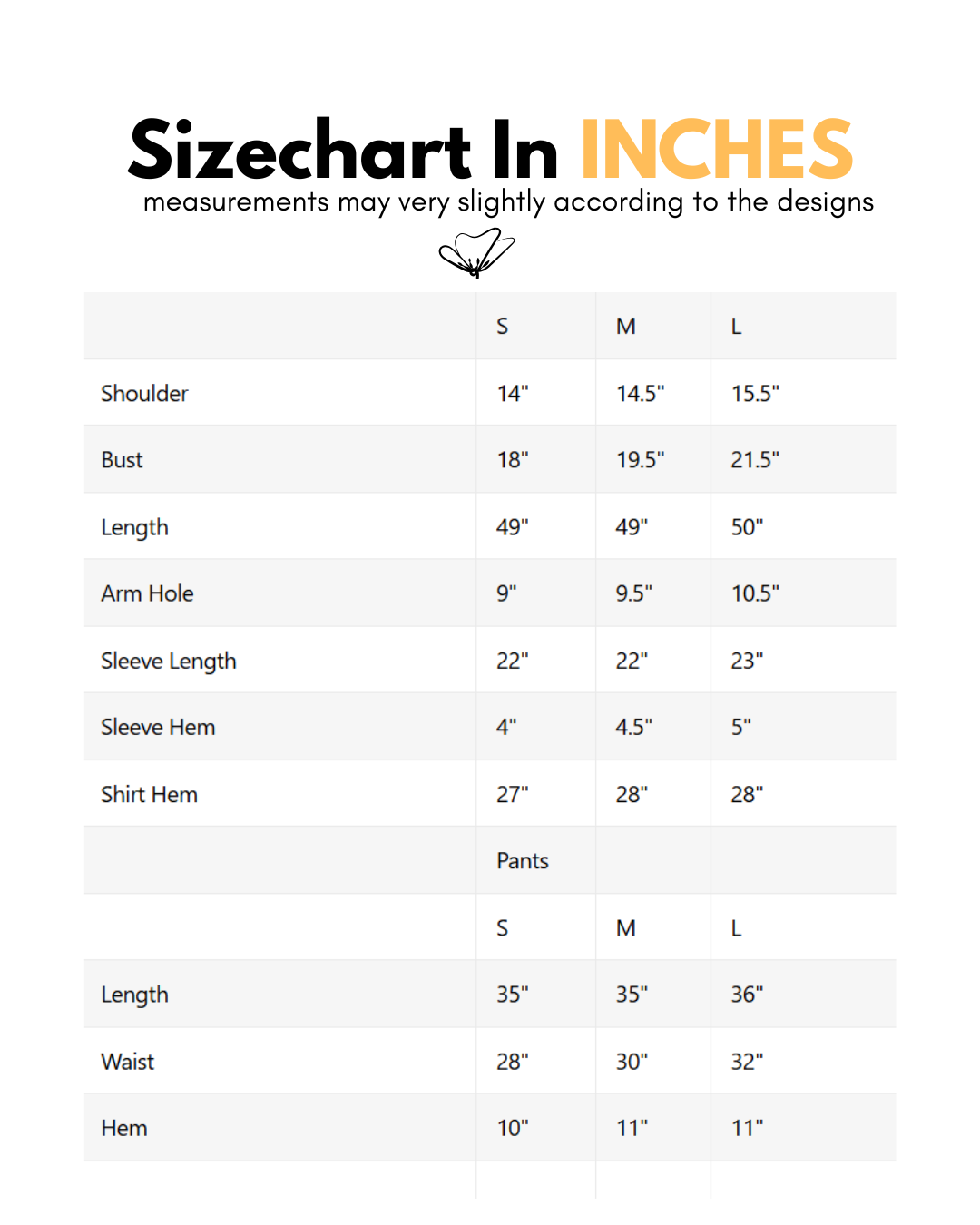Click the 4.5" sleeve hem measurement

[x=633, y=728]
